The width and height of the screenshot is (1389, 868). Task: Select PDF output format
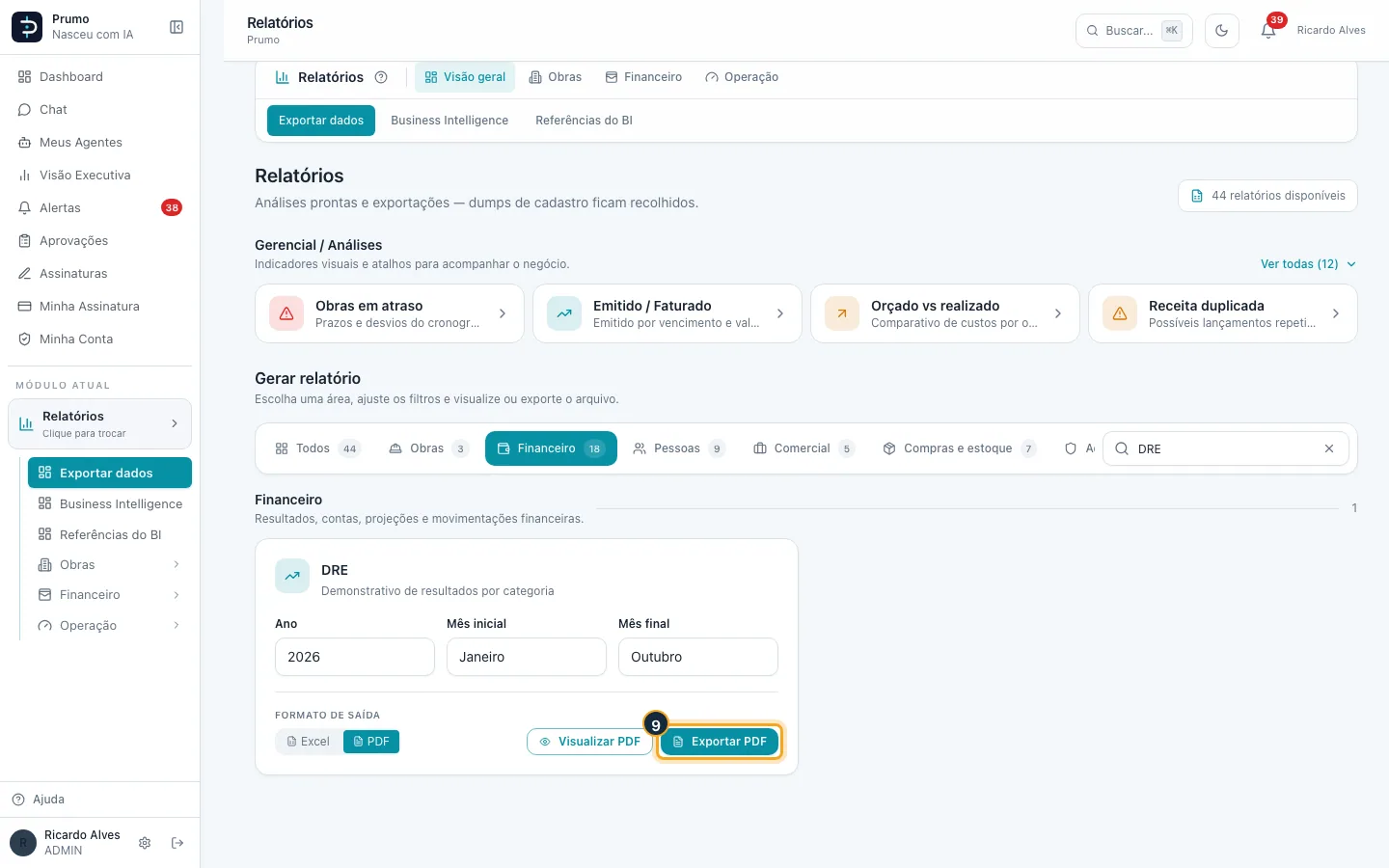371,742
